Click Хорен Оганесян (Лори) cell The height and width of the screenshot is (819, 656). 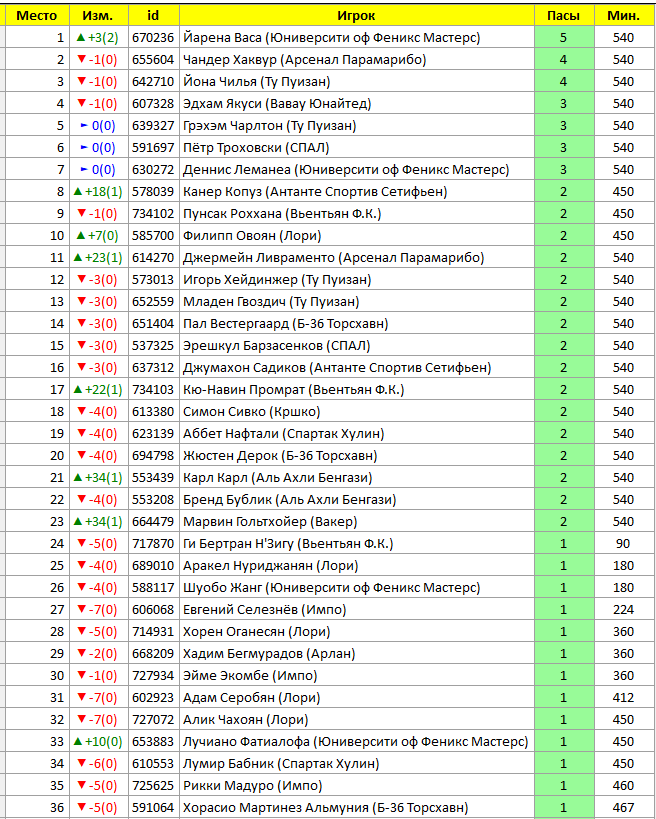(x=356, y=631)
